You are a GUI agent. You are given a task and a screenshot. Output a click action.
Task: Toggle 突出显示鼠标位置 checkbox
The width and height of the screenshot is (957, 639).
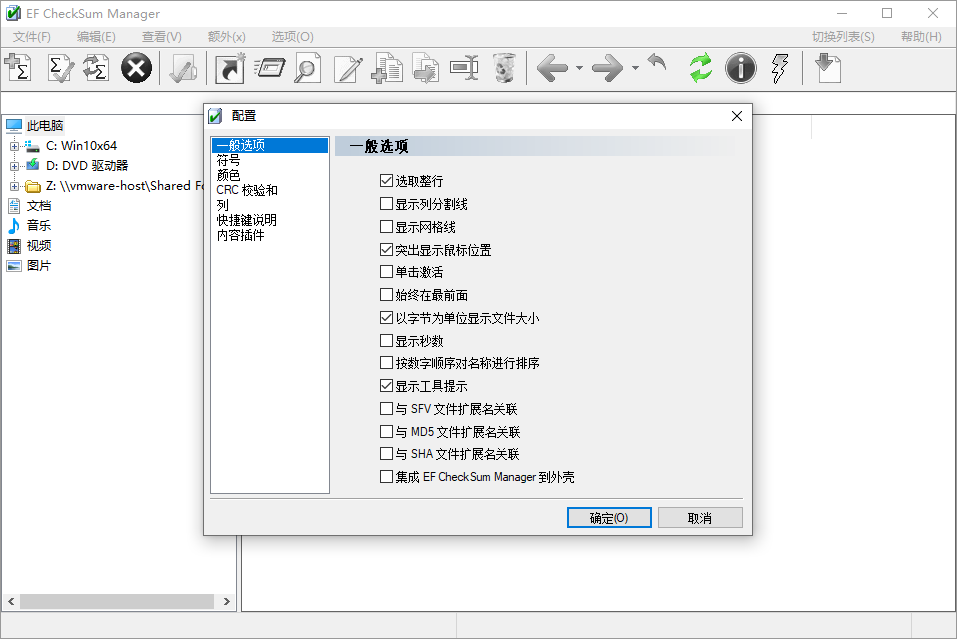coord(386,250)
